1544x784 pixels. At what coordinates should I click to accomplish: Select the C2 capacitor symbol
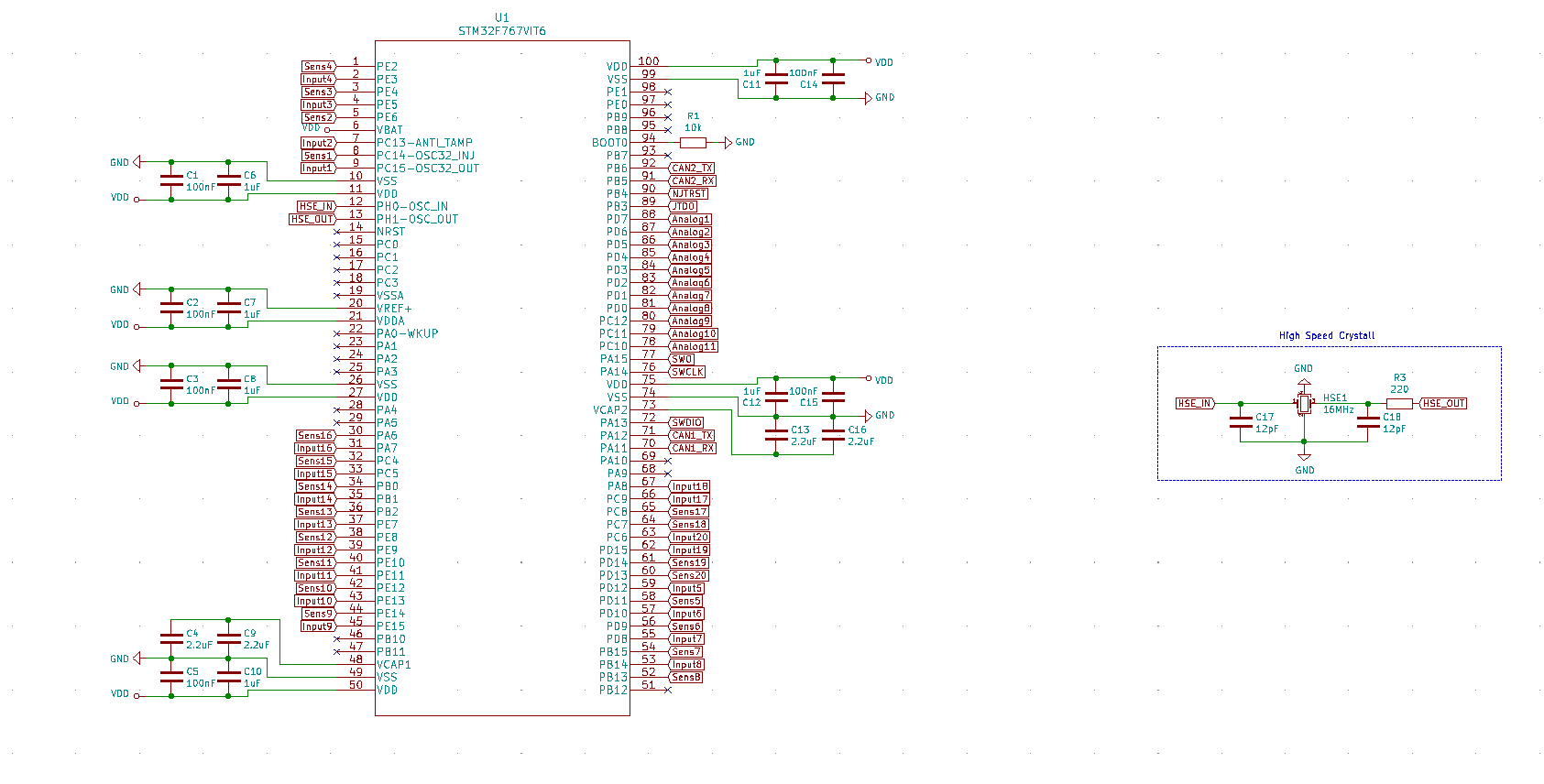tap(171, 308)
